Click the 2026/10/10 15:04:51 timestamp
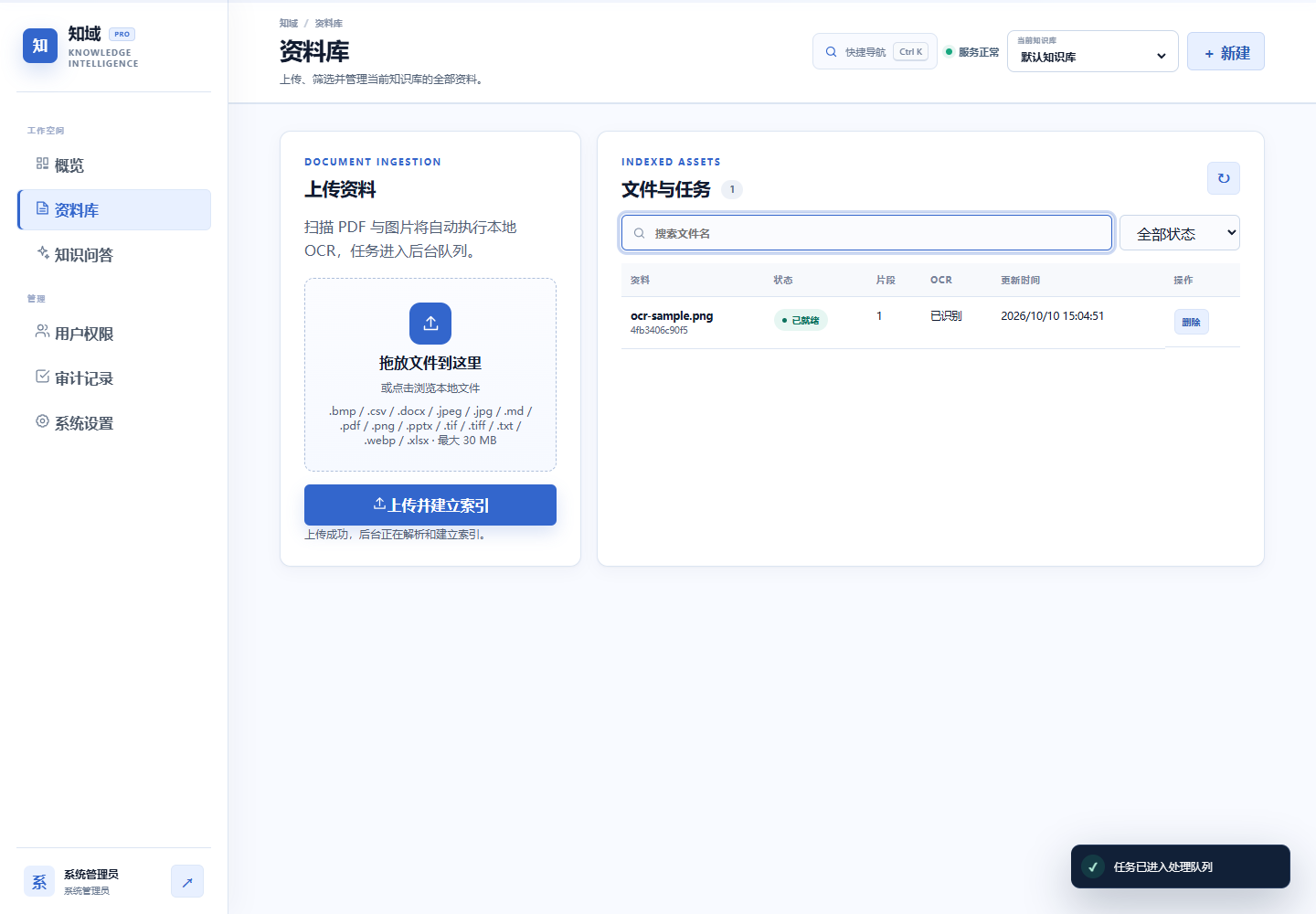 [x=1052, y=316]
